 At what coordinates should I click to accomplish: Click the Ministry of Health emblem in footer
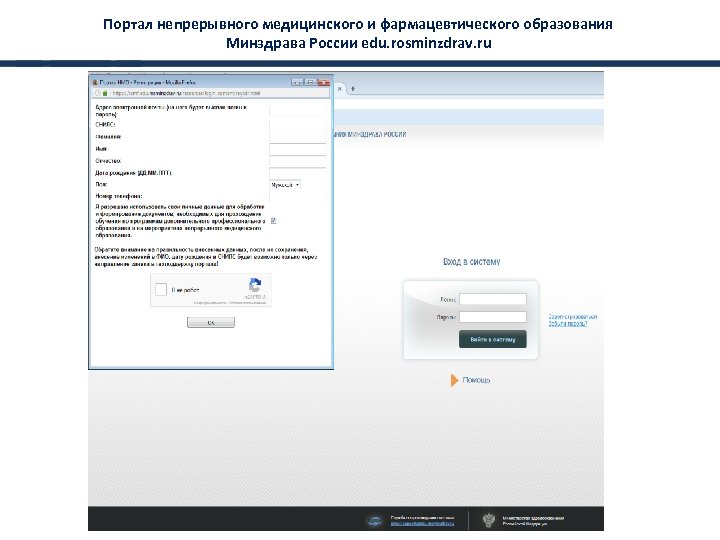(489, 520)
